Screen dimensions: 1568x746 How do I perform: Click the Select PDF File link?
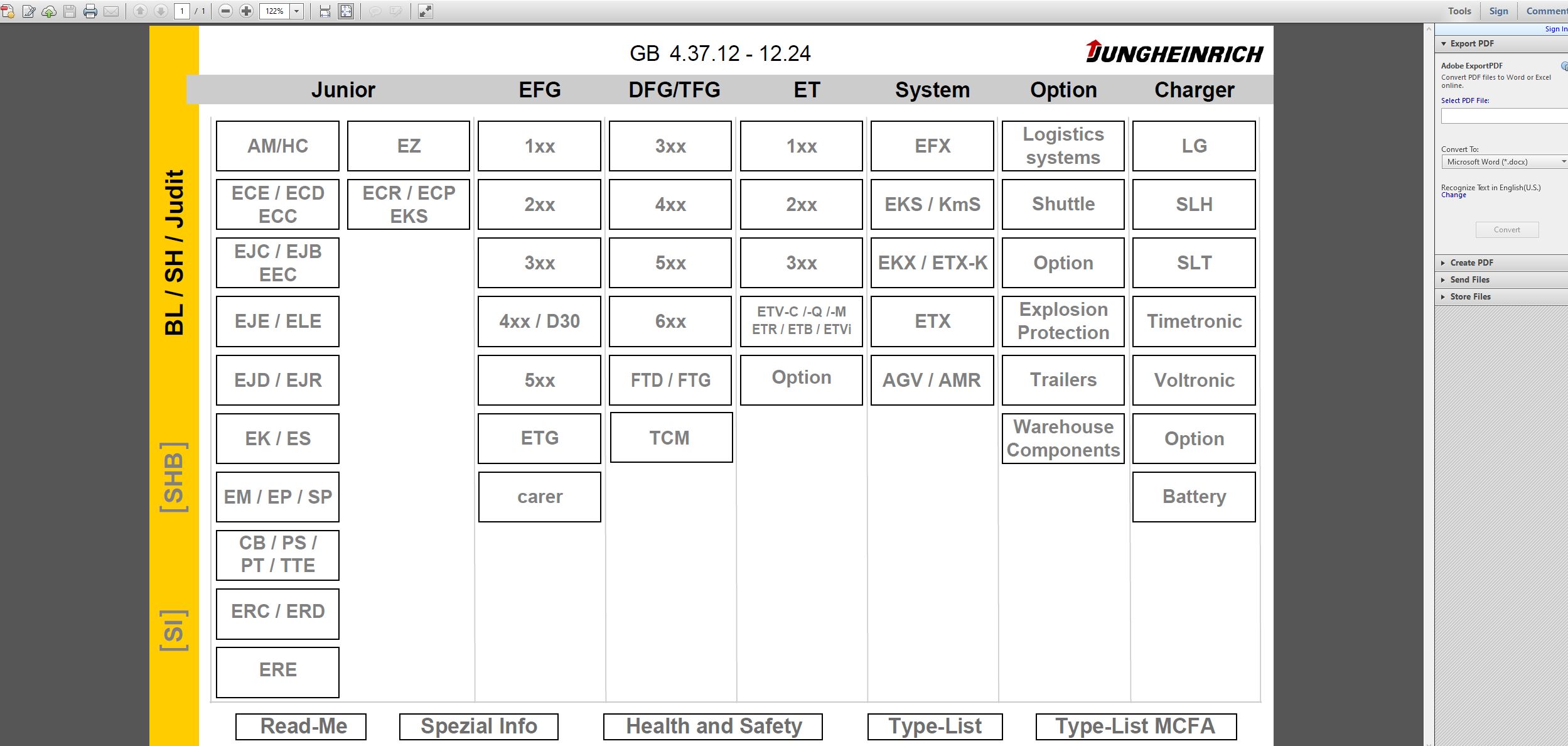coord(1465,100)
